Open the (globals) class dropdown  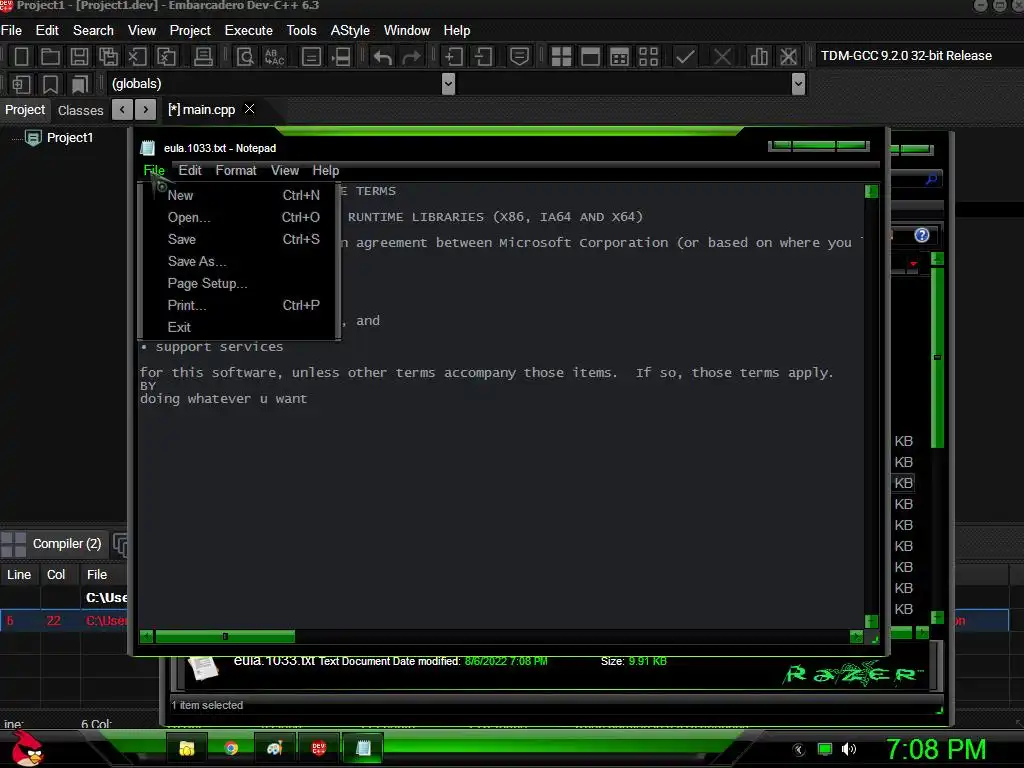coord(448,84)
